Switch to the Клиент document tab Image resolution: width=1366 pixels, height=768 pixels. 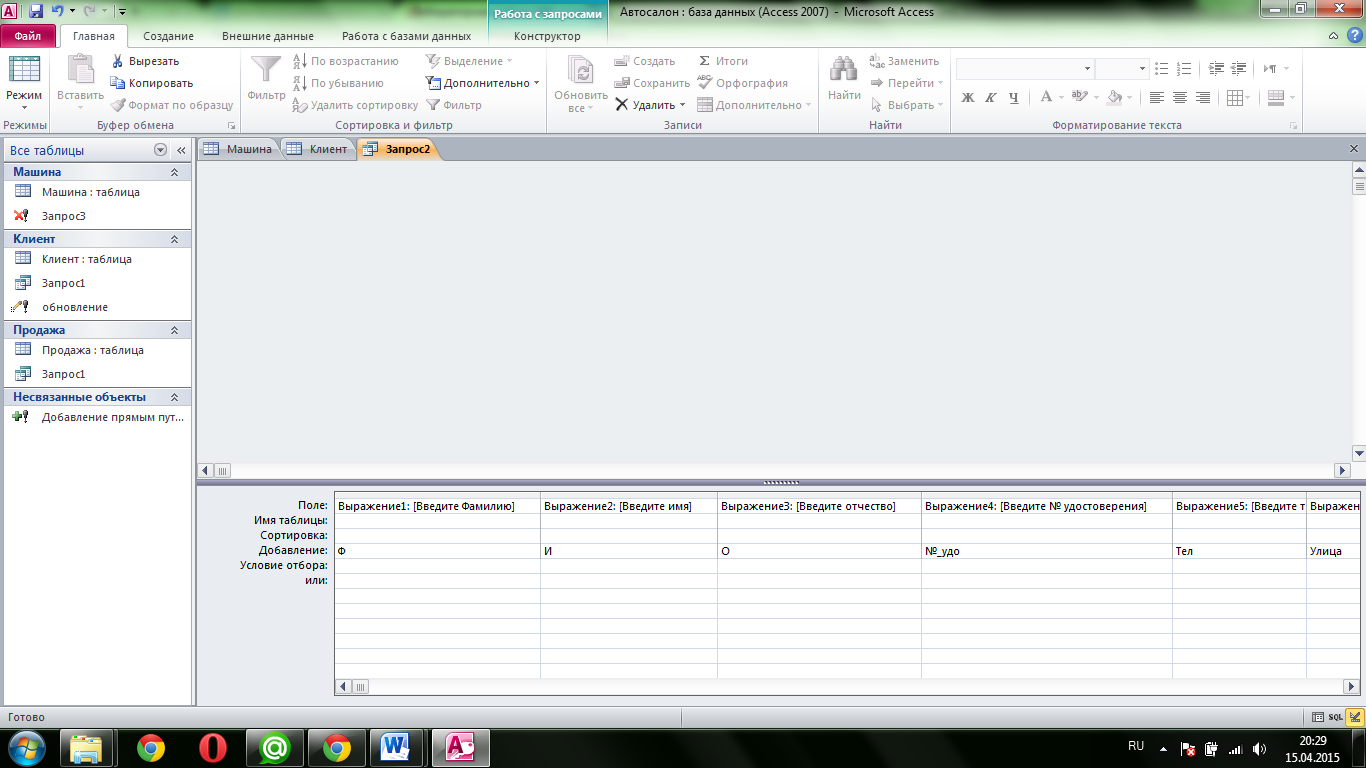[317, 149]
